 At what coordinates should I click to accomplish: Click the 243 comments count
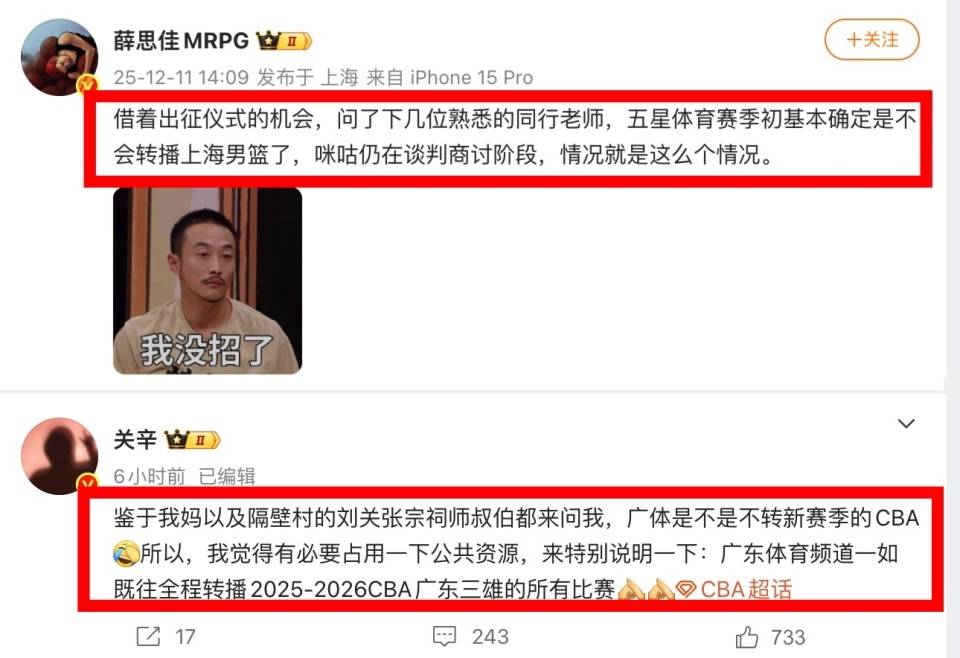(x=490, y=637)
